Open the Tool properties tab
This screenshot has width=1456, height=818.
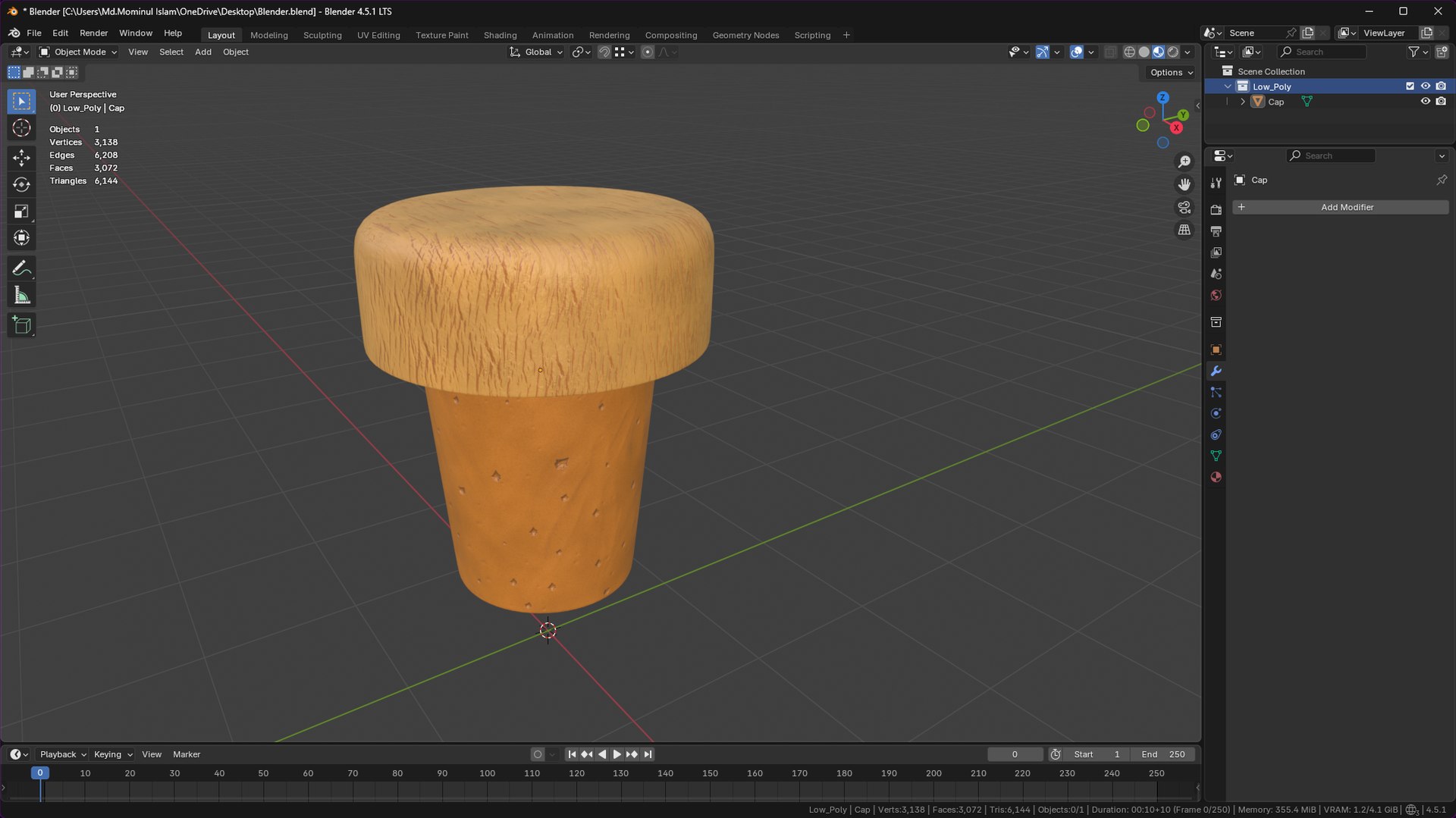[x=1216, y=183]
